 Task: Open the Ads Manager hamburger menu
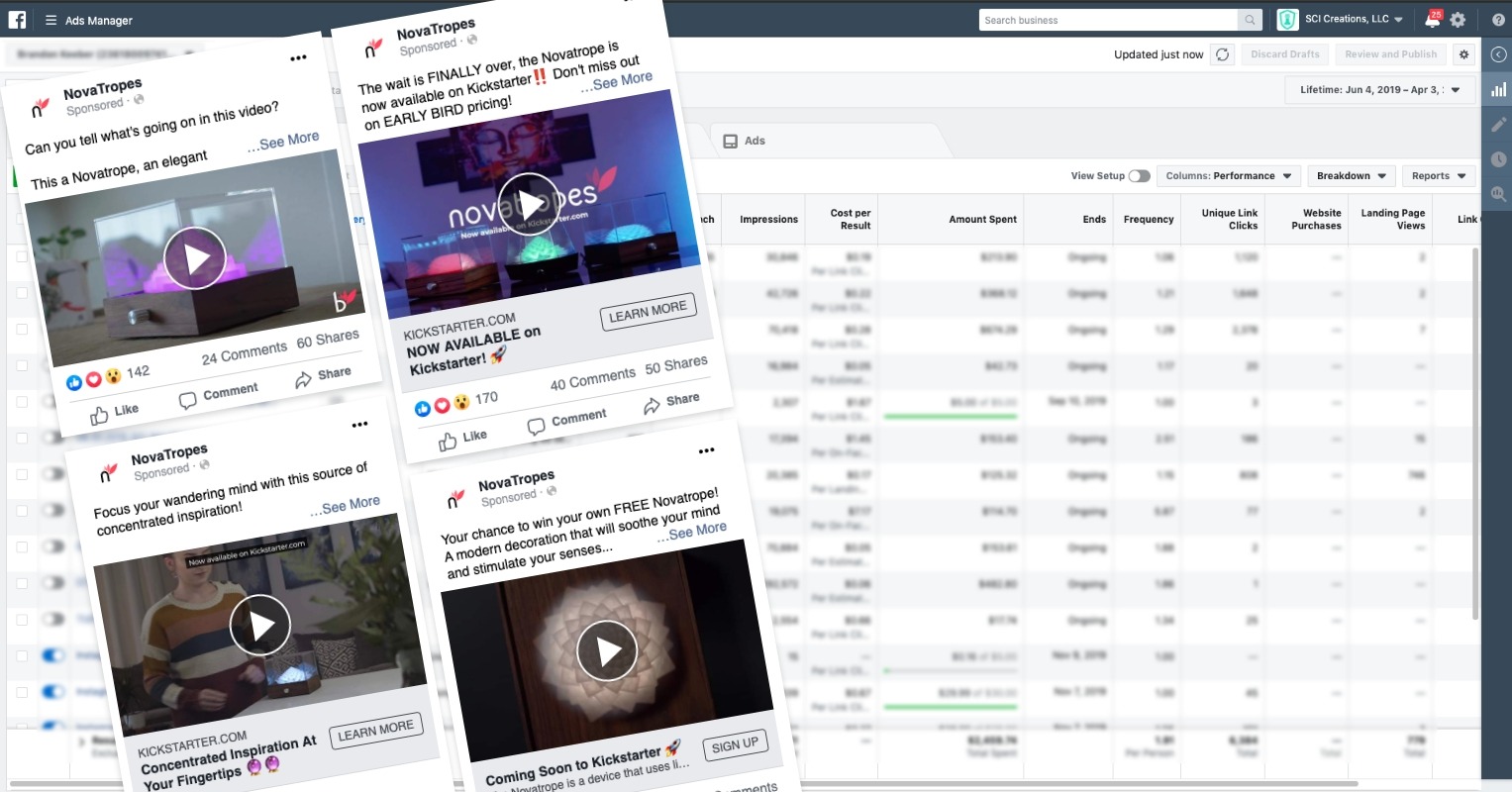[50, 20]
